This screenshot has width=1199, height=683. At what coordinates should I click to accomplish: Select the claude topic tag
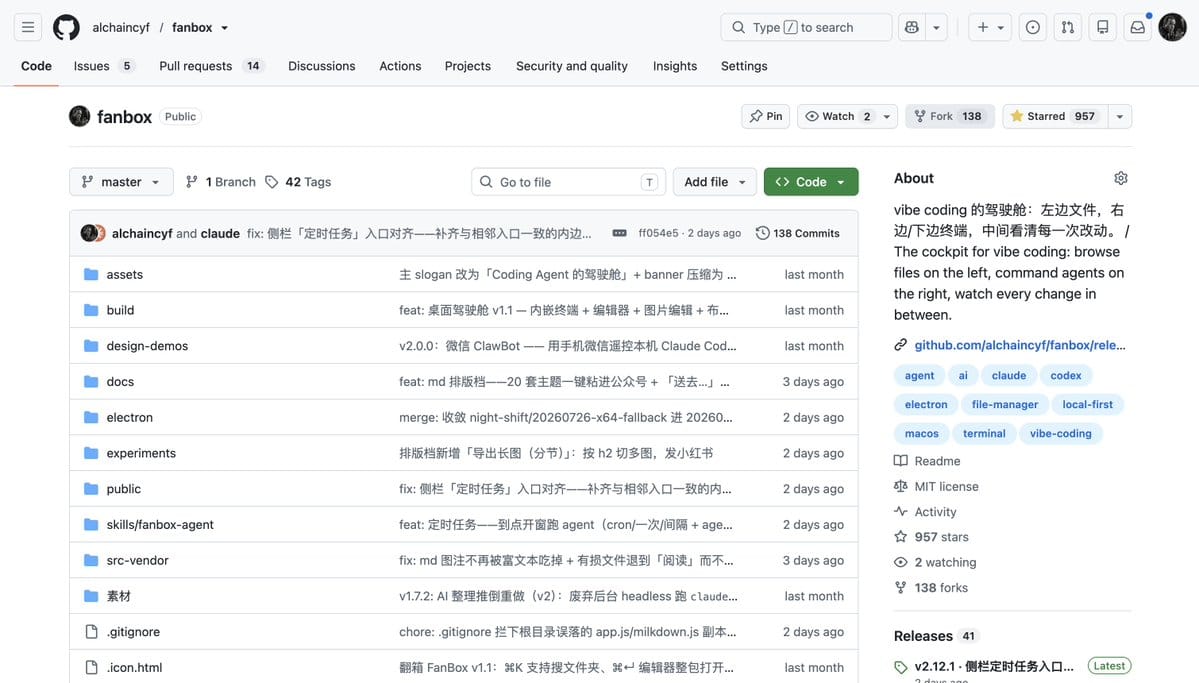tap(1009, 376)
